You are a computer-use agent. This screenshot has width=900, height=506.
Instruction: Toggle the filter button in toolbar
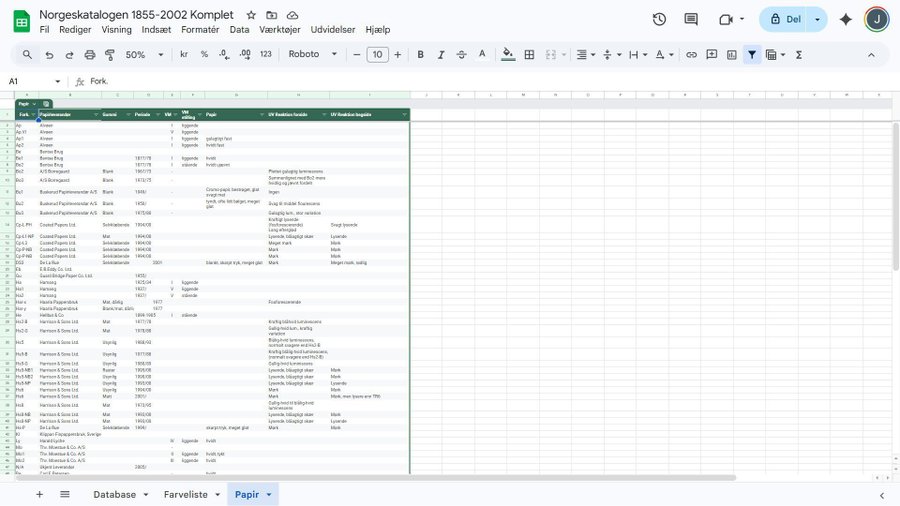751,55
